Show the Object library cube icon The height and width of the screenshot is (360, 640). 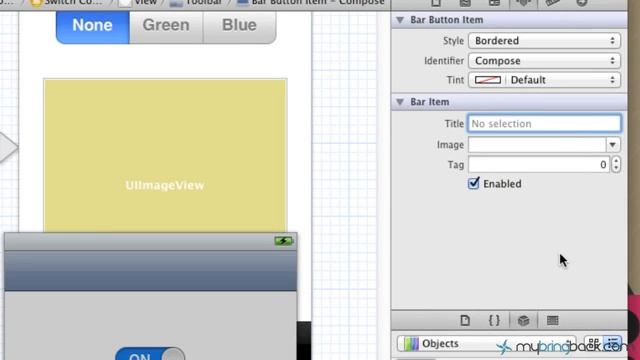[523, 320]
